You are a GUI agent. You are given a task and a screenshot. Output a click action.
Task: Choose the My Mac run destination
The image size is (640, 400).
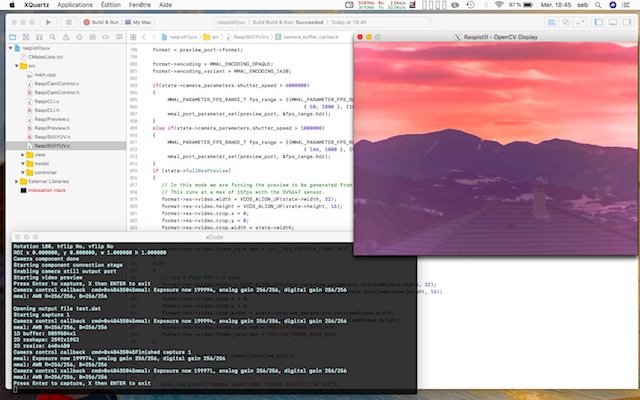coord(138,22)
